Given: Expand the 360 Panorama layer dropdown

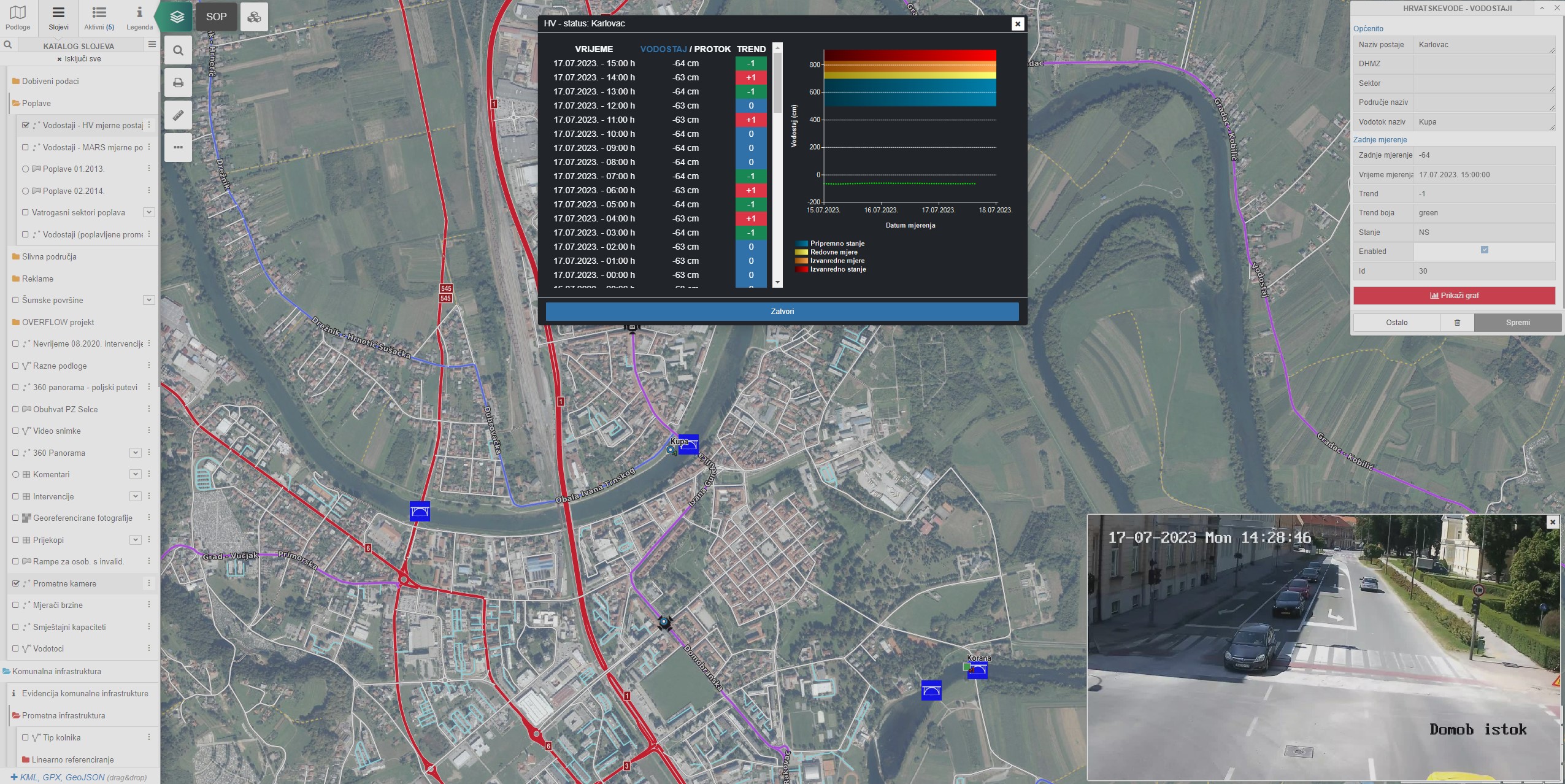Looking at the screenshot, I should coord(136,453).
